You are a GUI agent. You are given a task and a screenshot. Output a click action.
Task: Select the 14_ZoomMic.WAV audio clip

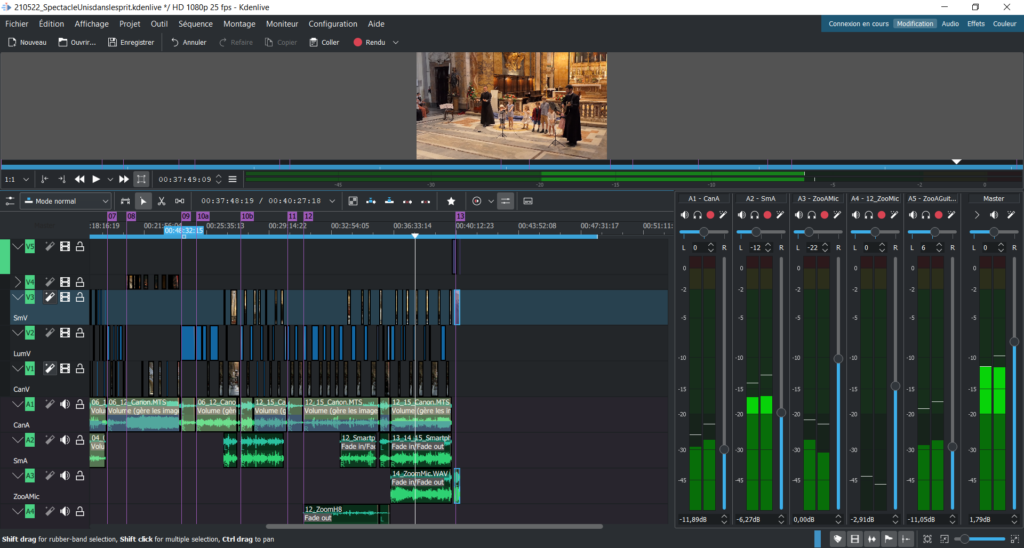pyautogui.click(x=421, y=485)
